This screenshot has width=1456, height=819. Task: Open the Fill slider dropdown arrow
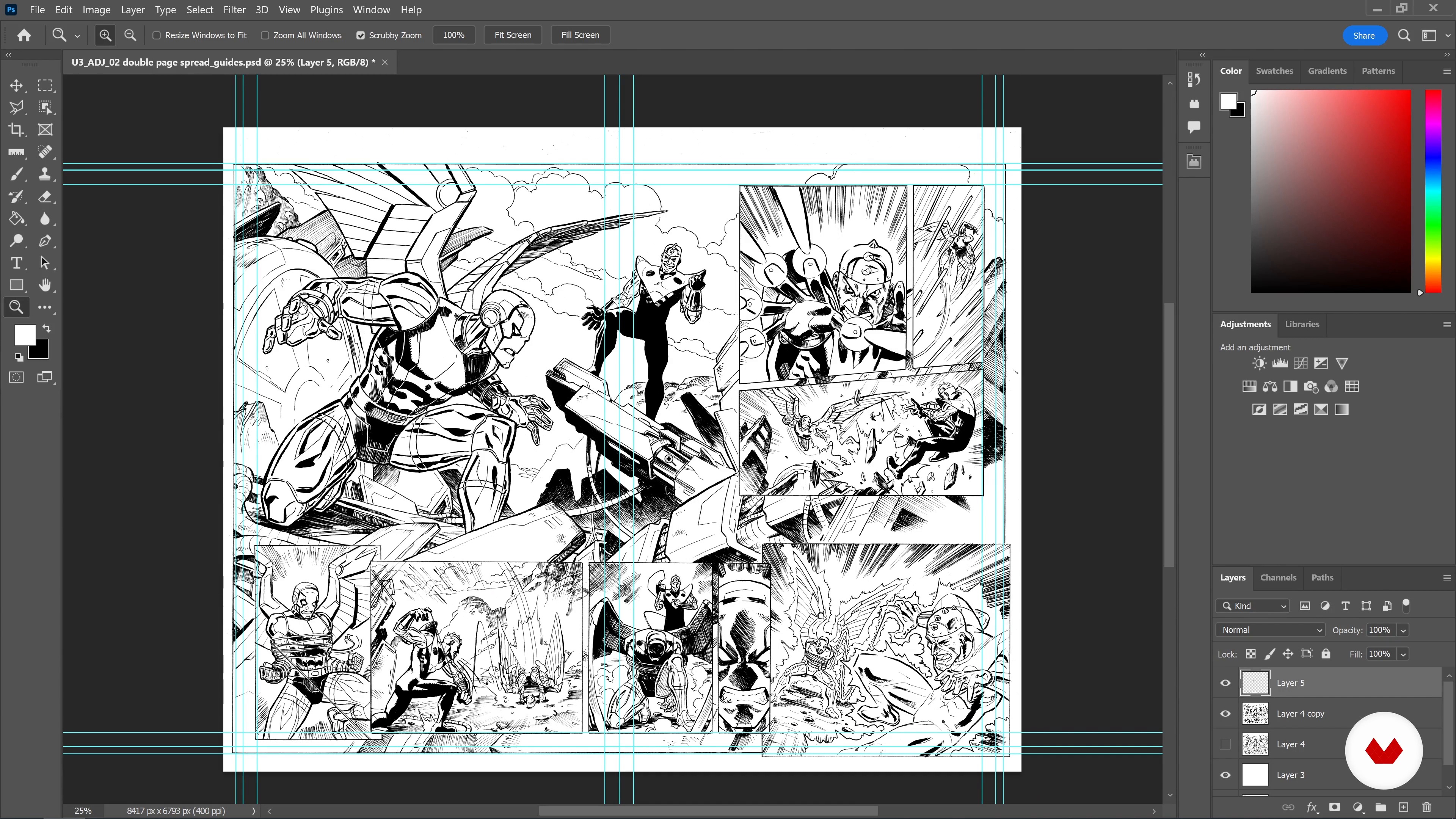1403,654
